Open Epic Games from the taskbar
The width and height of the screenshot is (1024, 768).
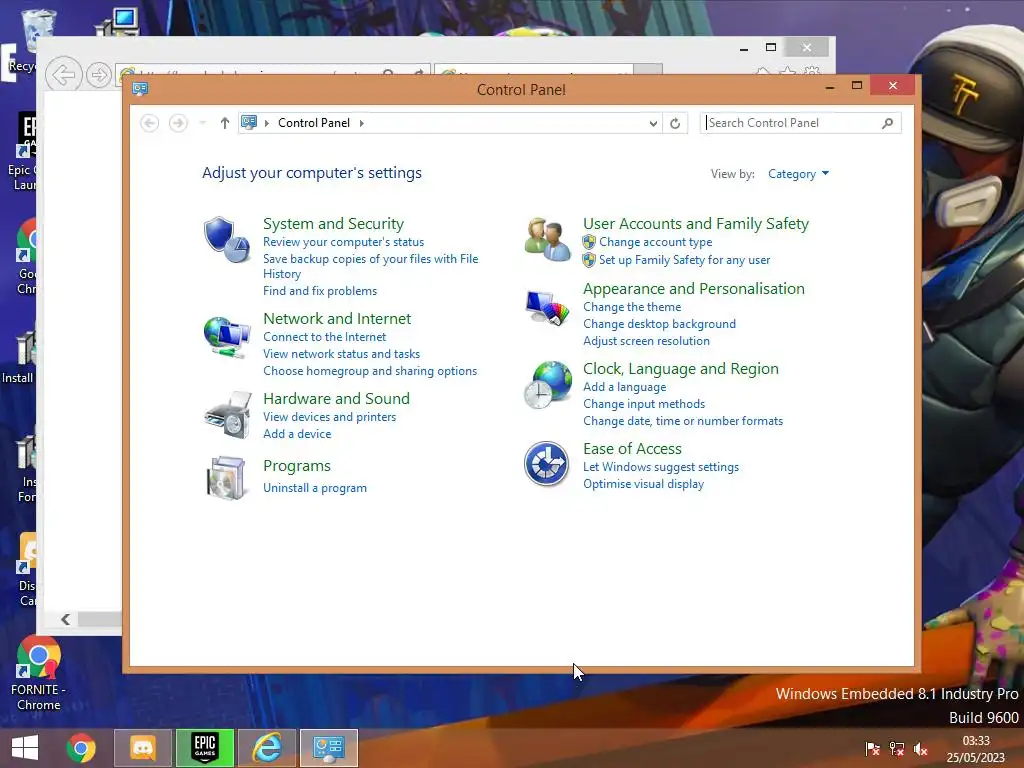205,748
